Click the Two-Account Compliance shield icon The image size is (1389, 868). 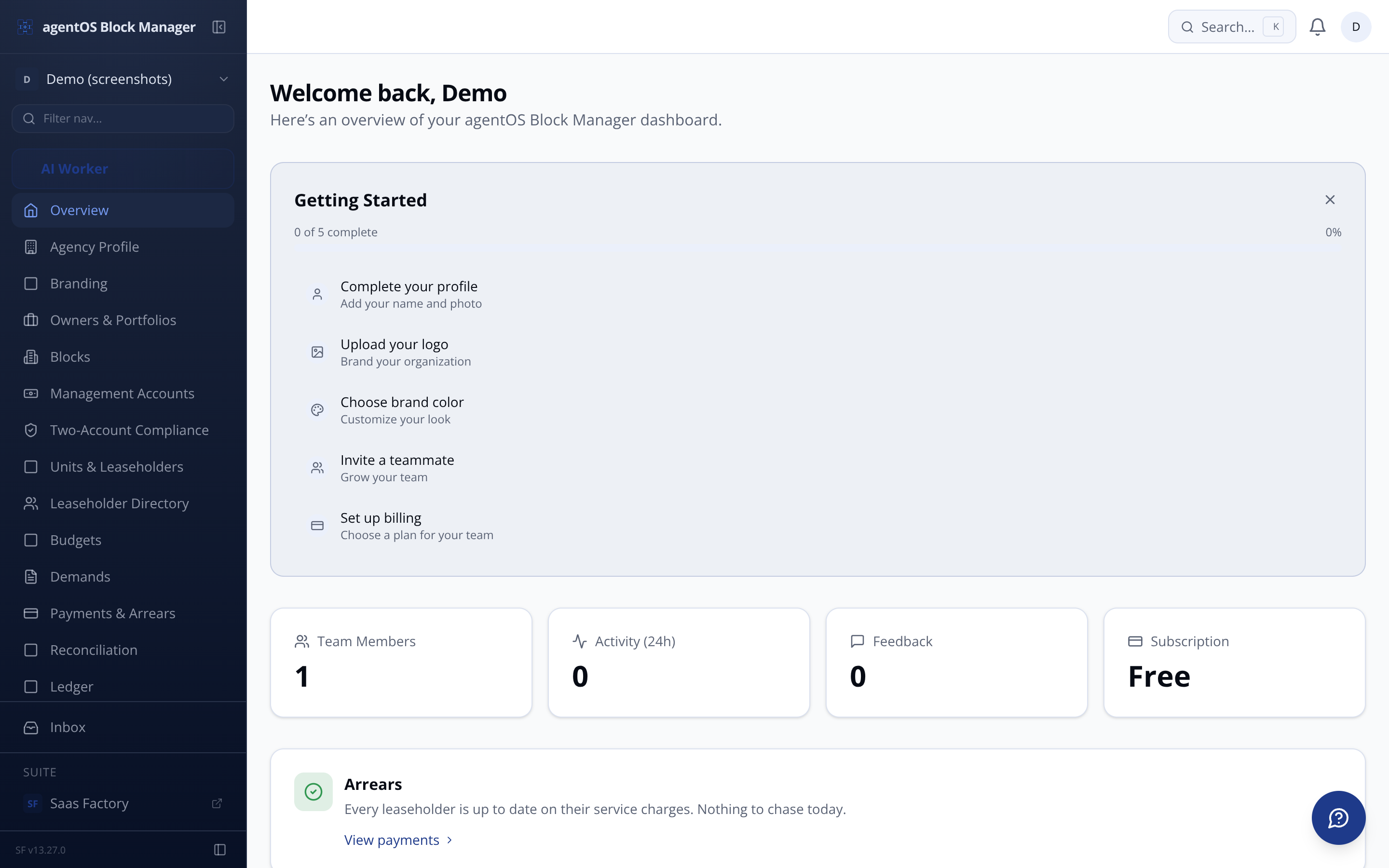coord(31,430)
